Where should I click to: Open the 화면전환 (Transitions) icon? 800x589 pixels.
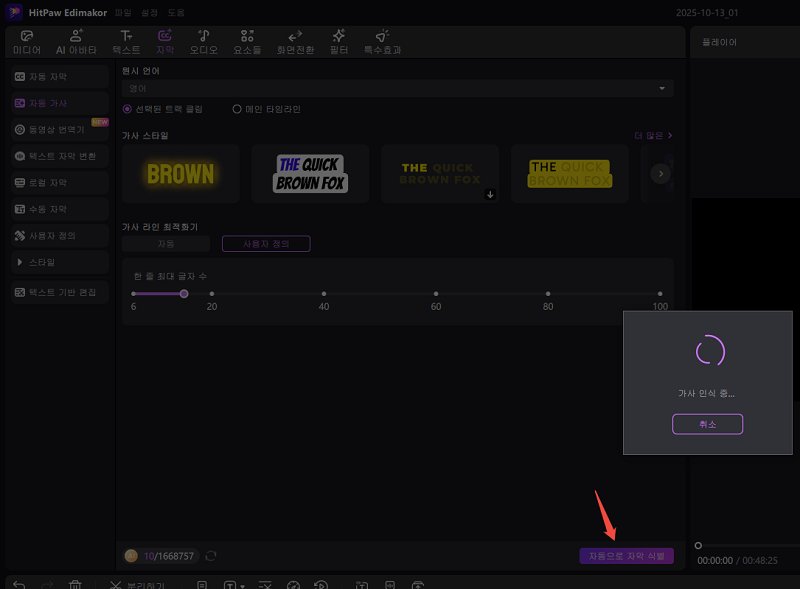point(295,41)
